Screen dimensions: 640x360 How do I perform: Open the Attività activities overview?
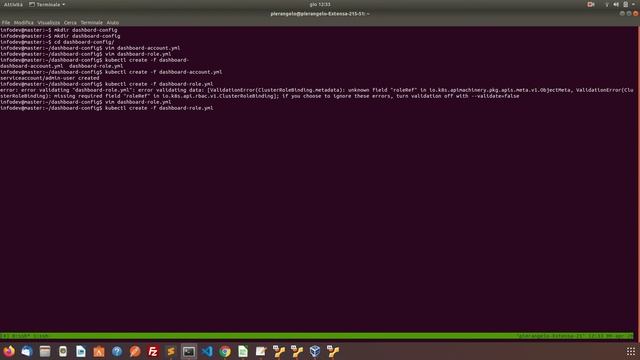[13, 4]
